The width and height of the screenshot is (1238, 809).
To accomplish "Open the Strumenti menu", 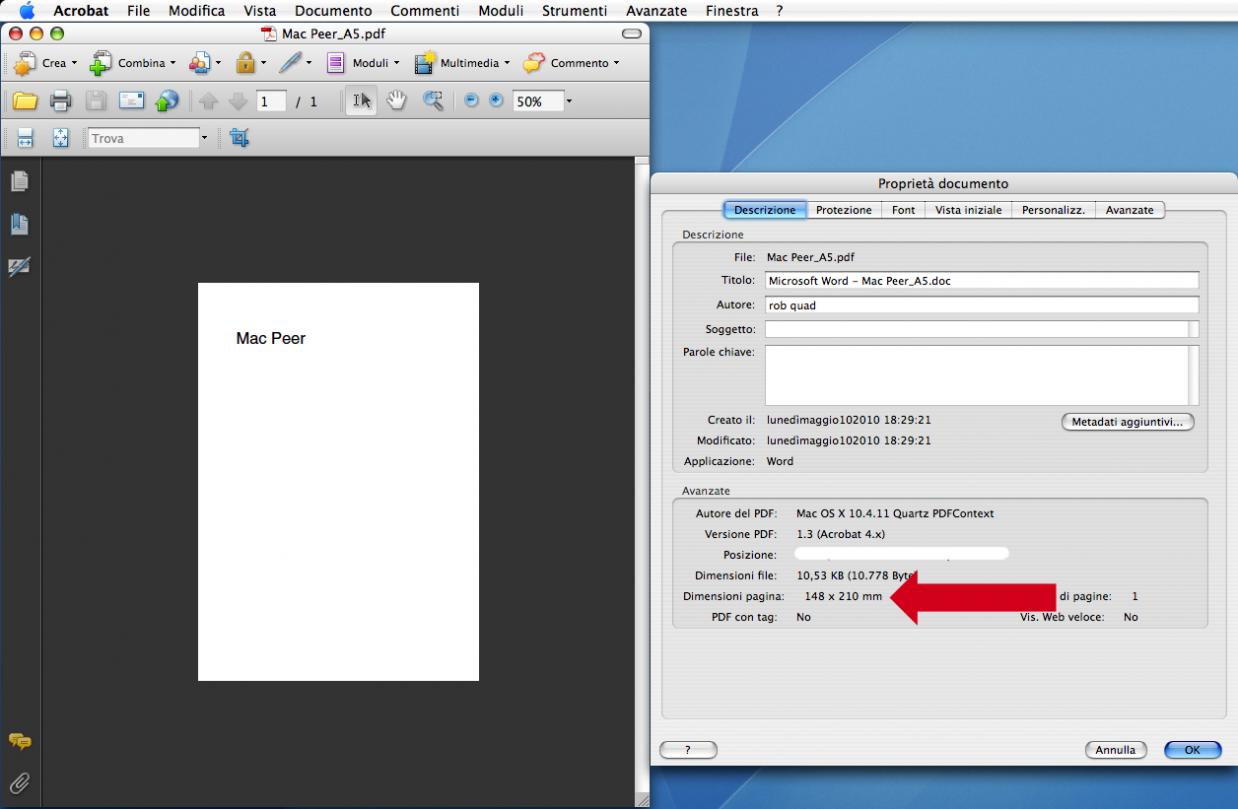I will tap(574, 11).
